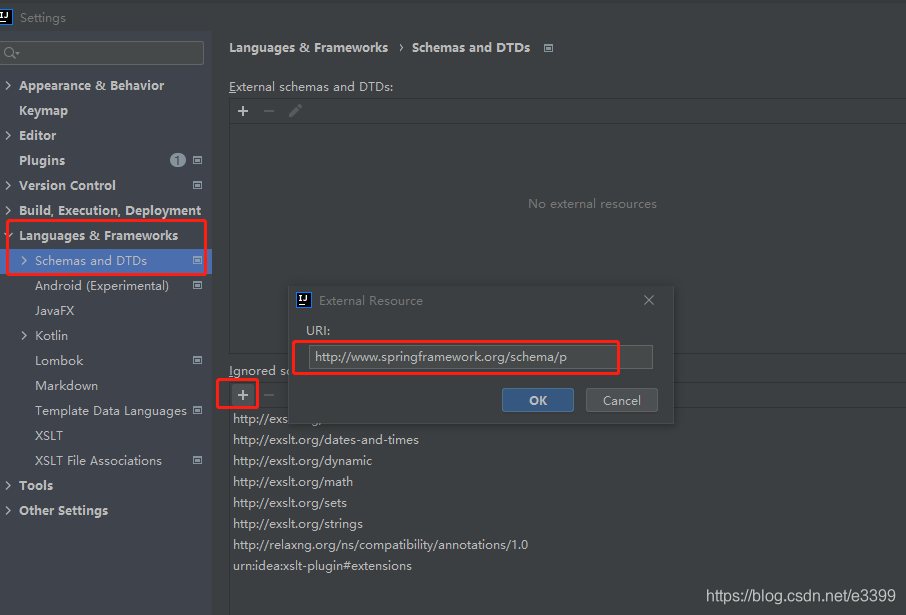This screenshot has width=906, height=615.
Task: Expand the Kotlin node
Action: [24, 335]
